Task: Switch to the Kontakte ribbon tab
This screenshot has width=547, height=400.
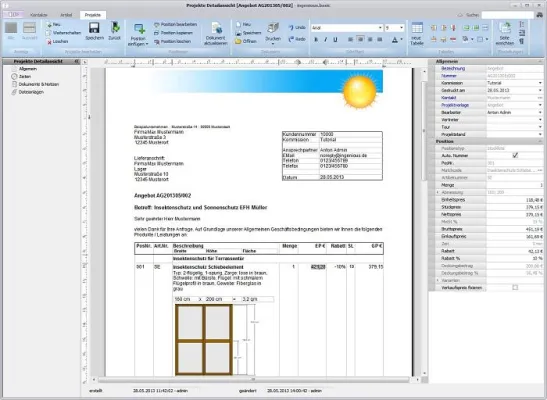Action: tap(39, 15)
